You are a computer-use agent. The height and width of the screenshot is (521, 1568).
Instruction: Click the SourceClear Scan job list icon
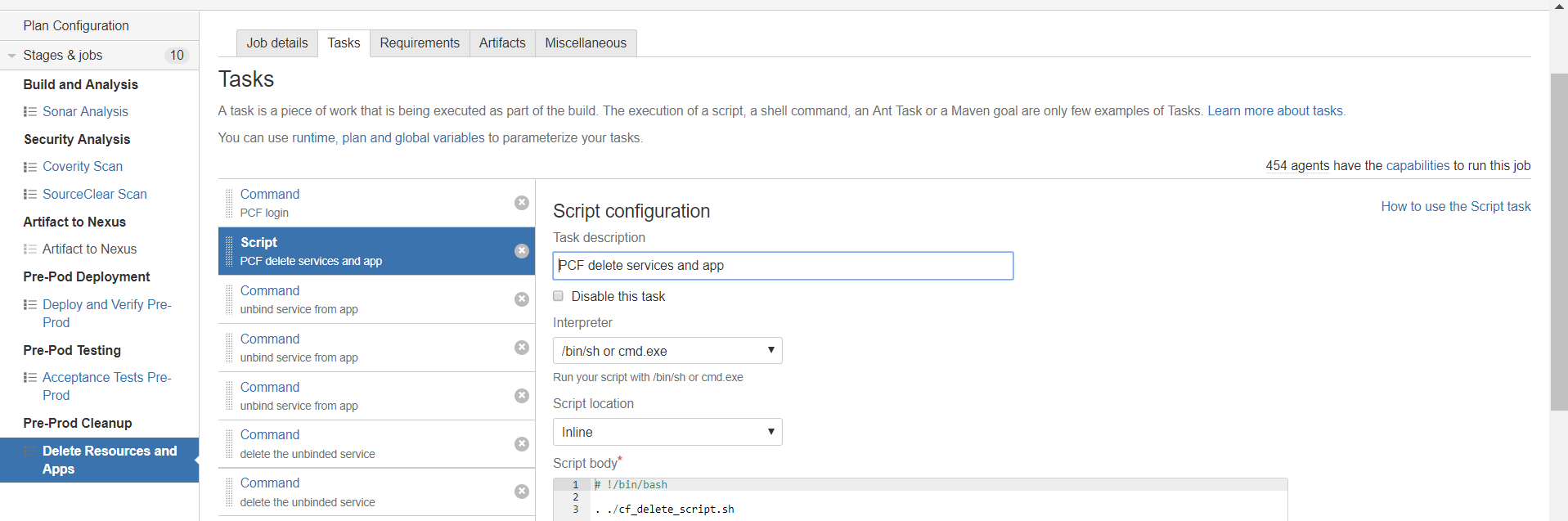[30, 195]
